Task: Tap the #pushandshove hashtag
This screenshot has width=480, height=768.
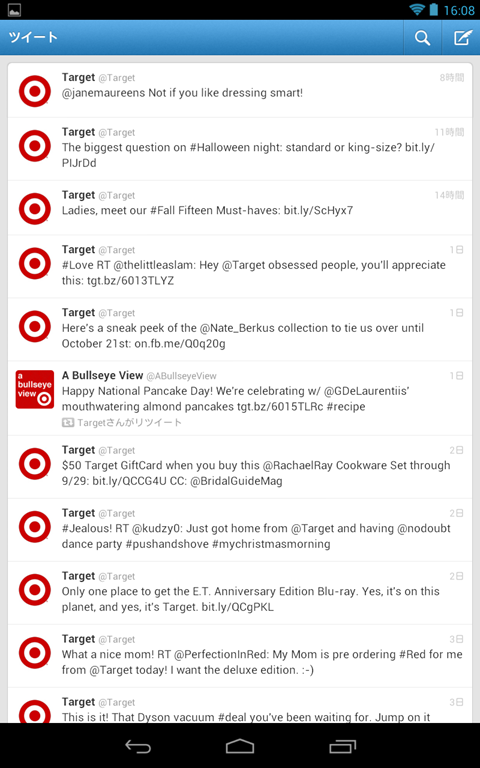Action: 167,544
